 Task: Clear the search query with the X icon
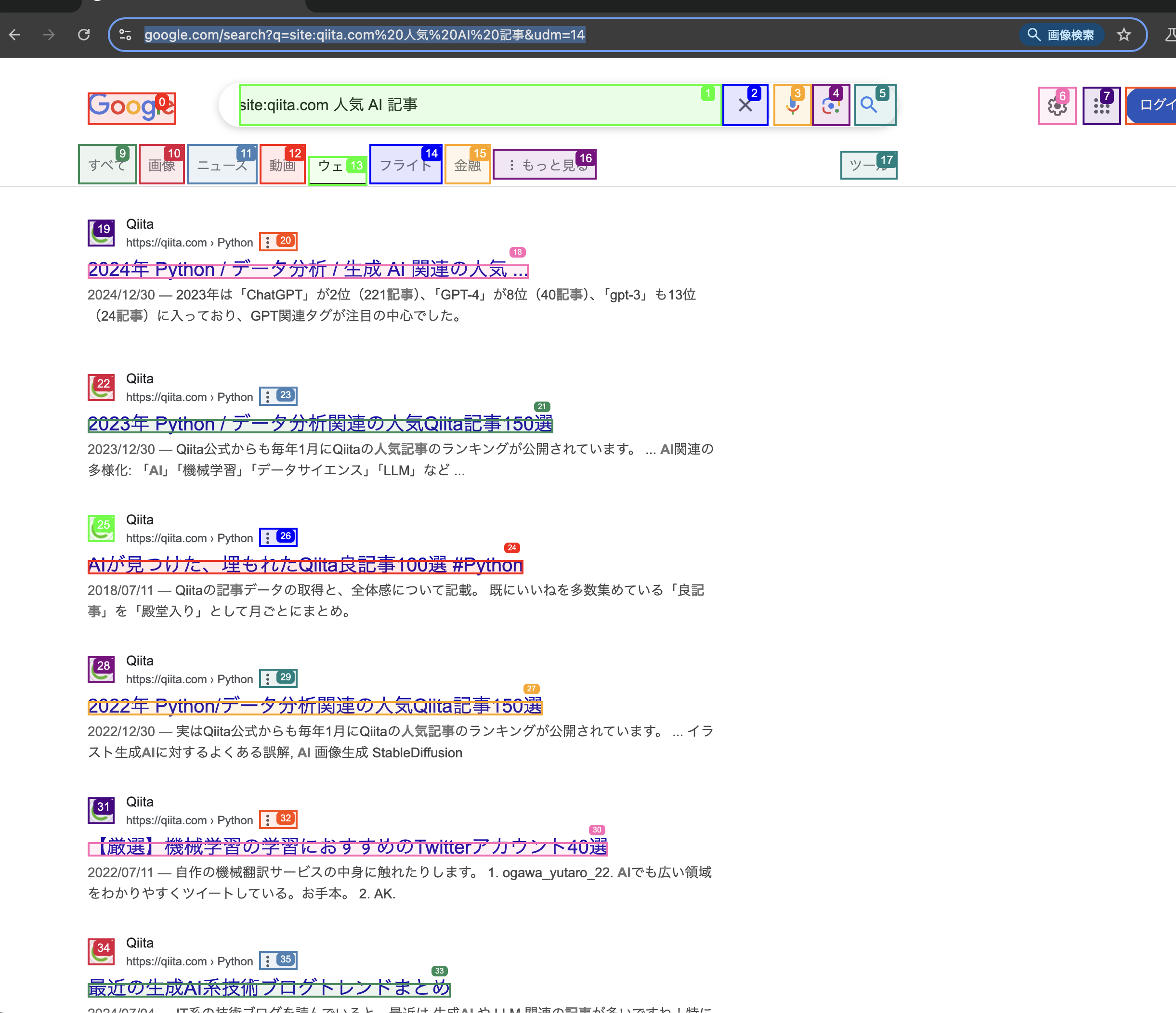coord(745,104)
